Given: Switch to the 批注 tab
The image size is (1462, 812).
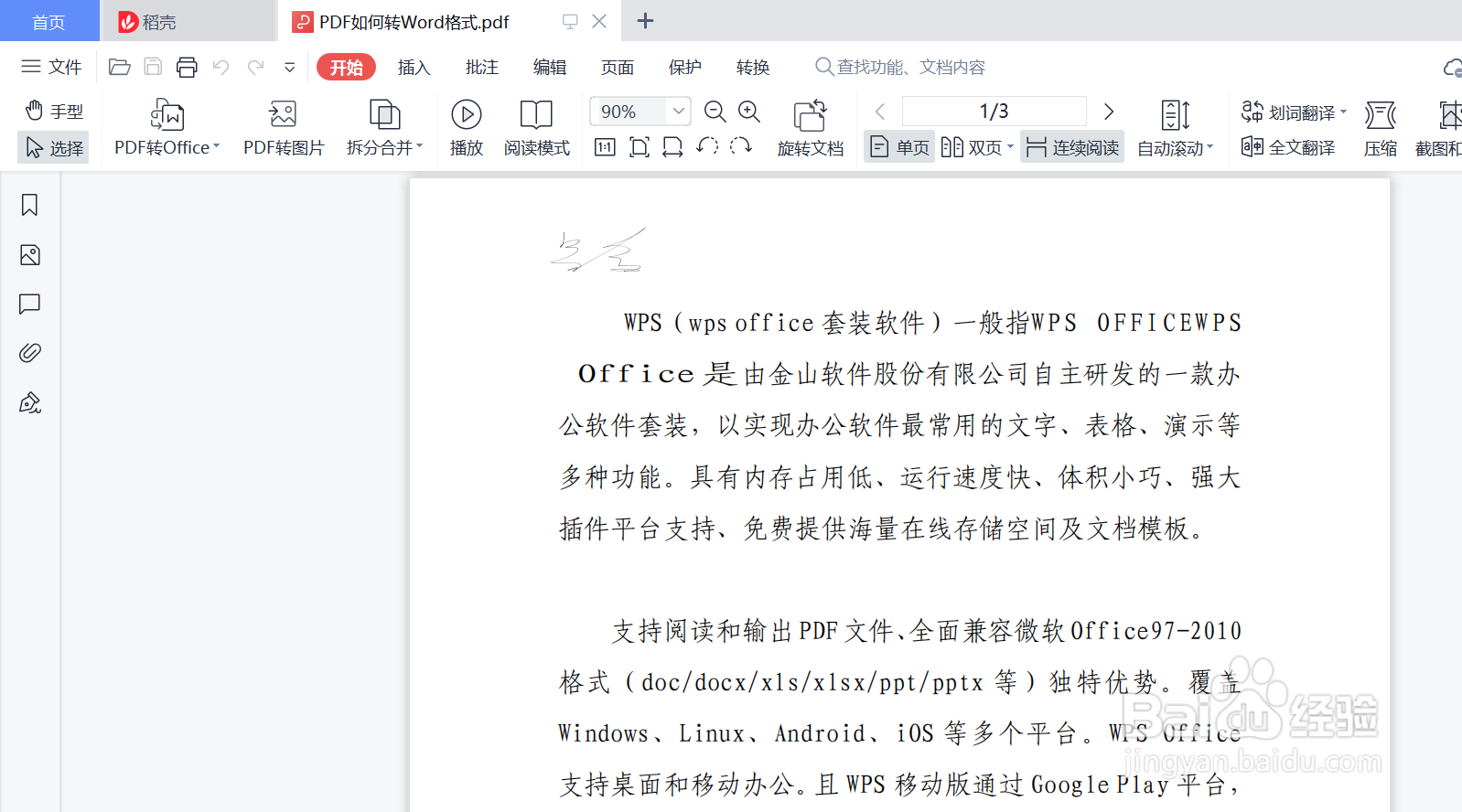Looking at the screenshot, I should (x=481, y=67).
